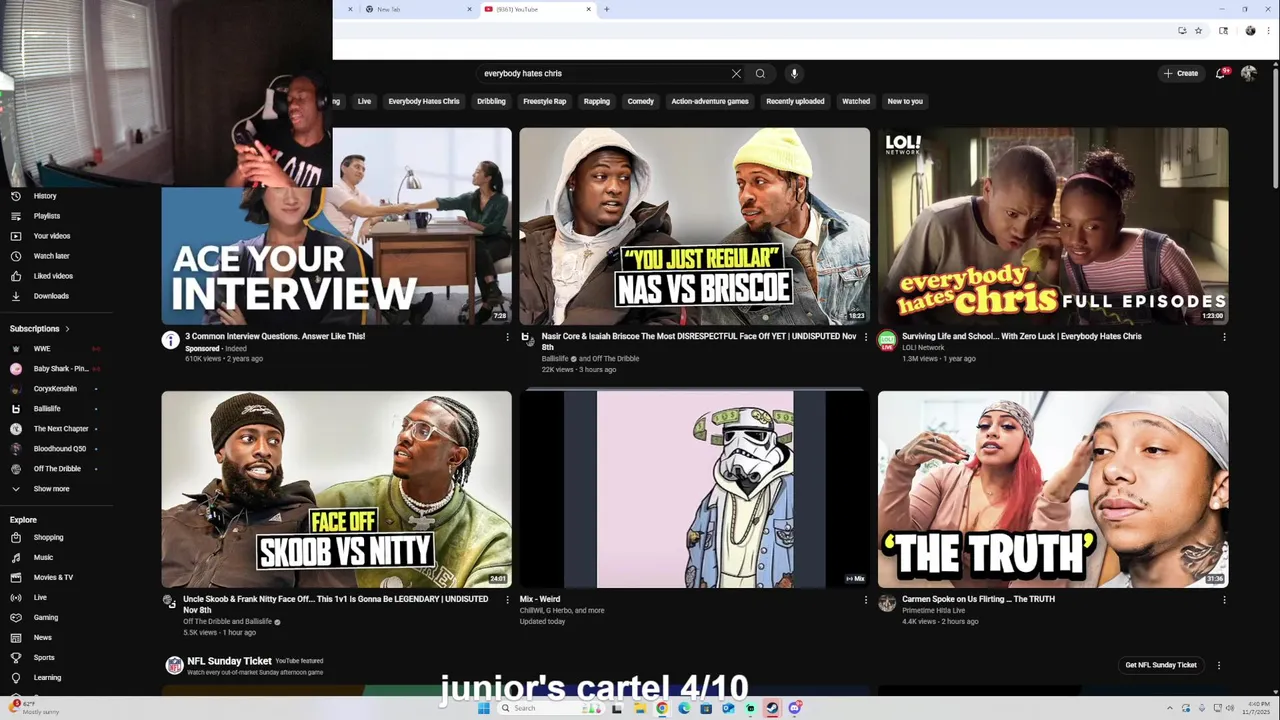
Task: Click Get NFL Sunday Ticket button
Action: click(1161, 665)
